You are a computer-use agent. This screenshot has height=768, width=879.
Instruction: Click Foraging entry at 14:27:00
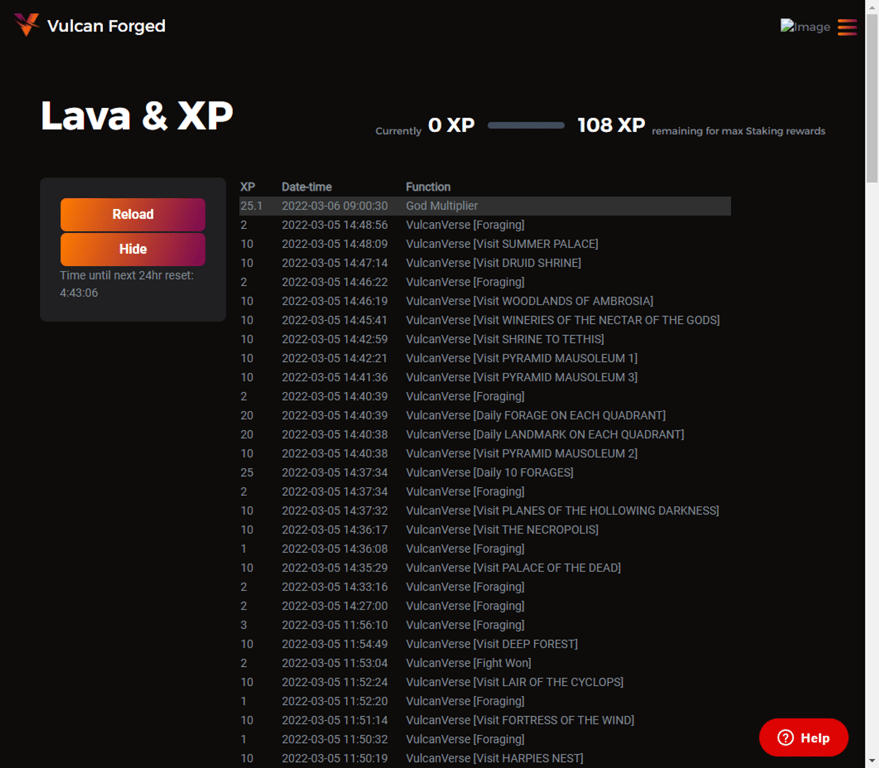pyautogui.click(x=465, y=606)
